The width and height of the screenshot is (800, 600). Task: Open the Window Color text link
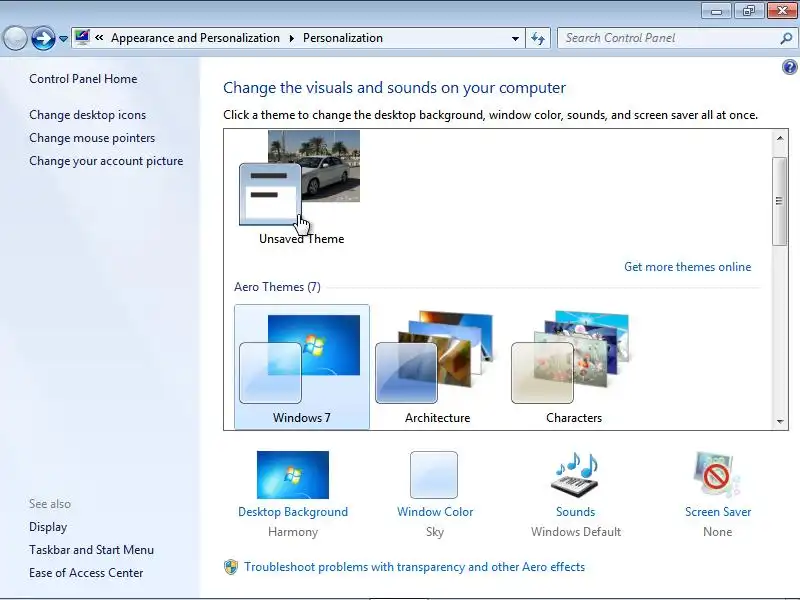(435, 512)
